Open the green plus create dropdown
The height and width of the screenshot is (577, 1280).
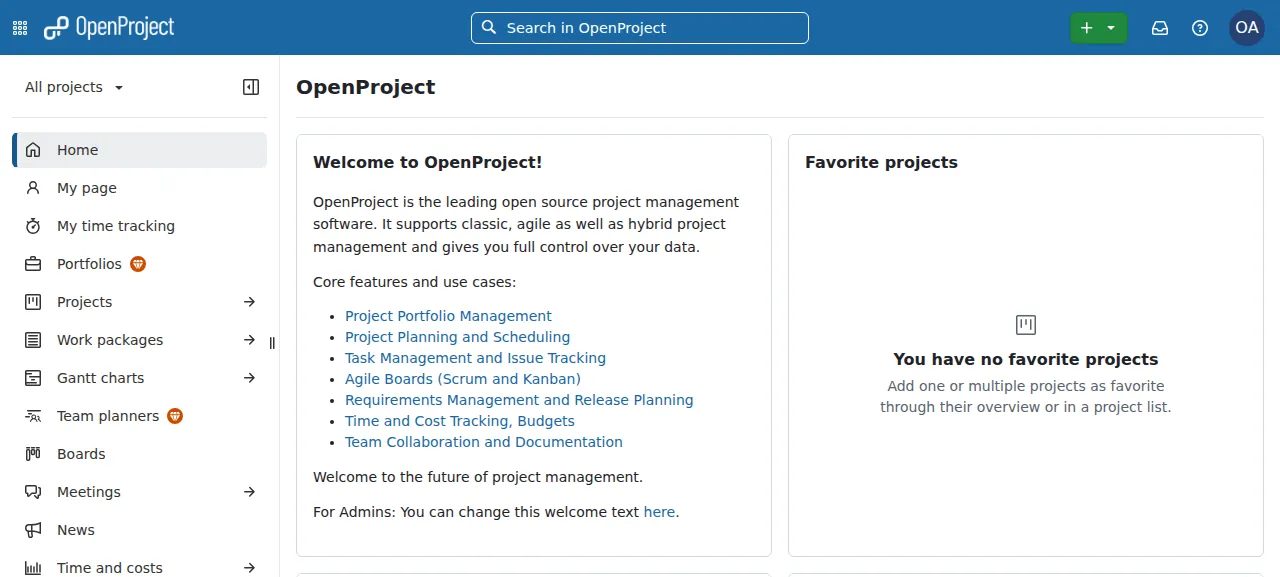pos(1099,28)
